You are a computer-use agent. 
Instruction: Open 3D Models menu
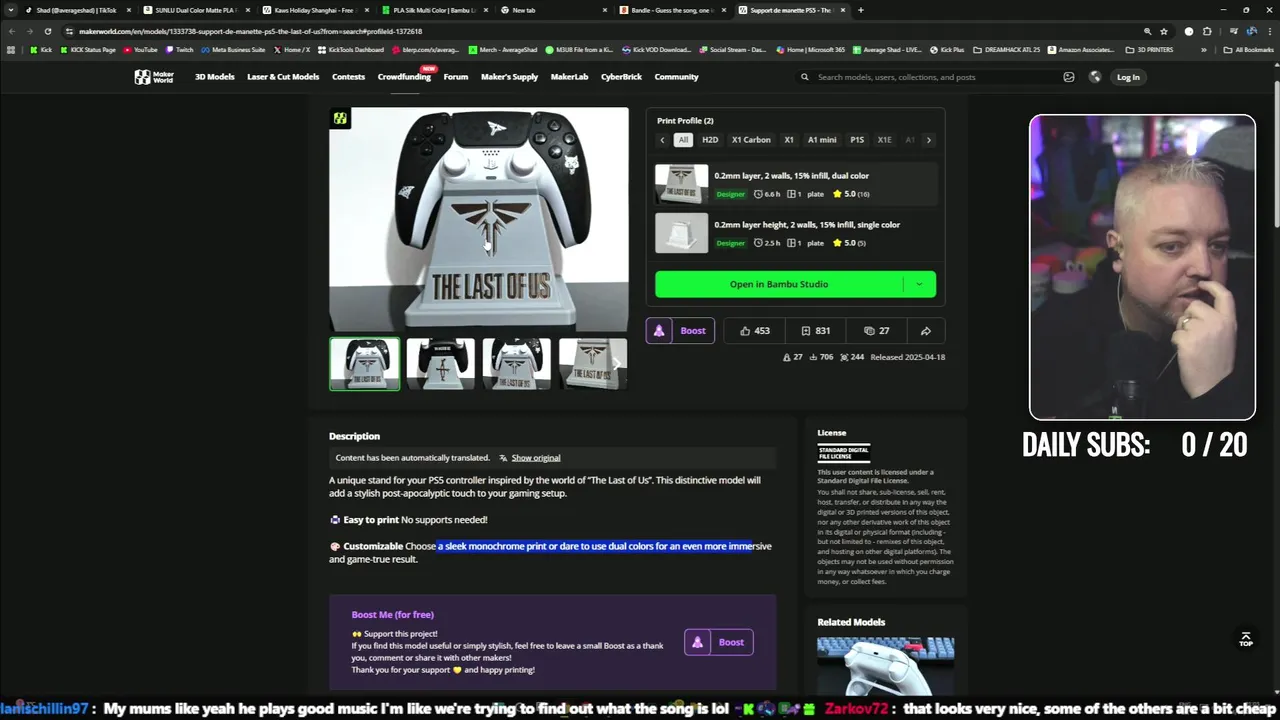tap(215, 77)
